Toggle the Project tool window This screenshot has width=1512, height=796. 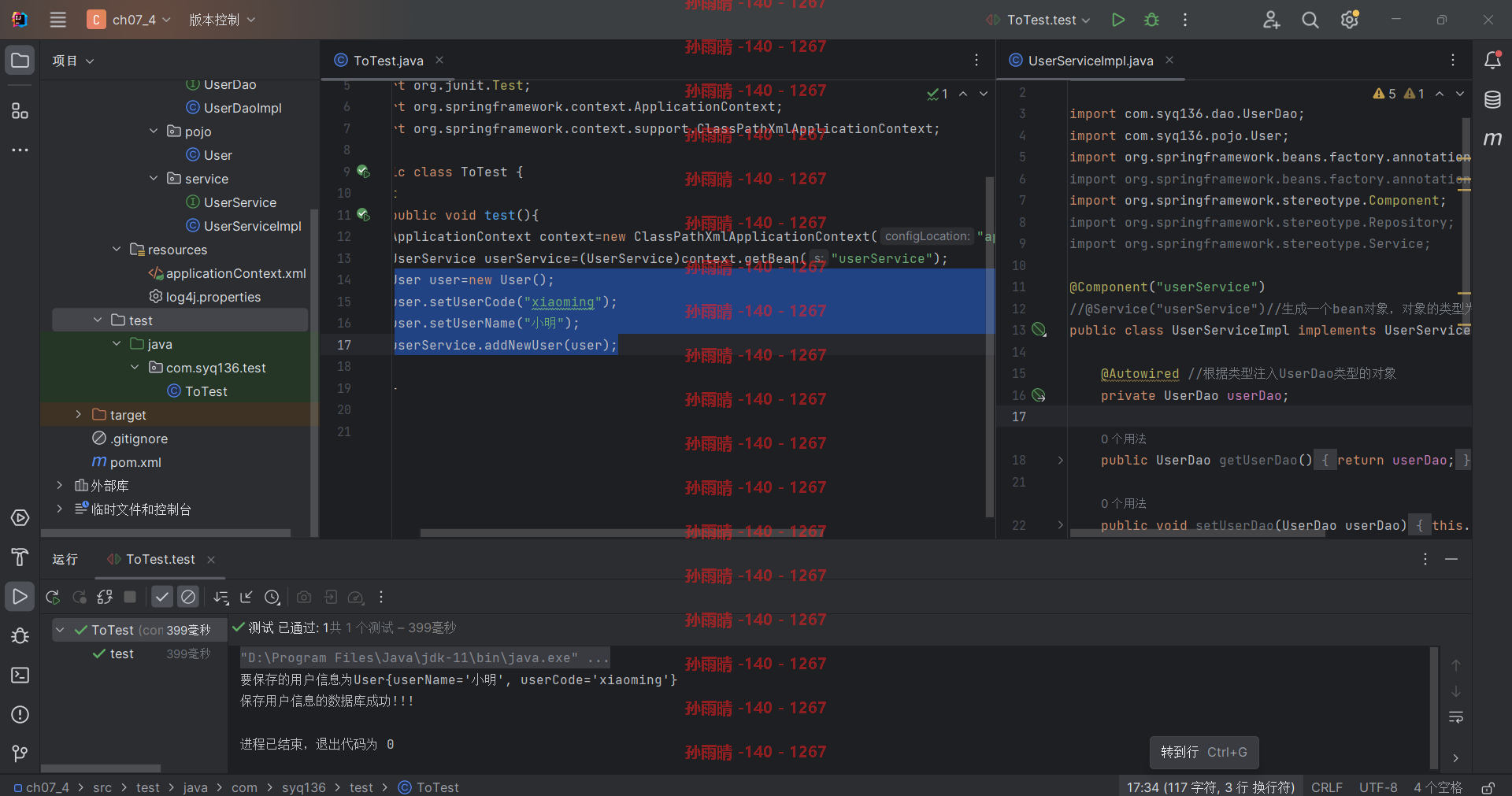click(20, 61)
